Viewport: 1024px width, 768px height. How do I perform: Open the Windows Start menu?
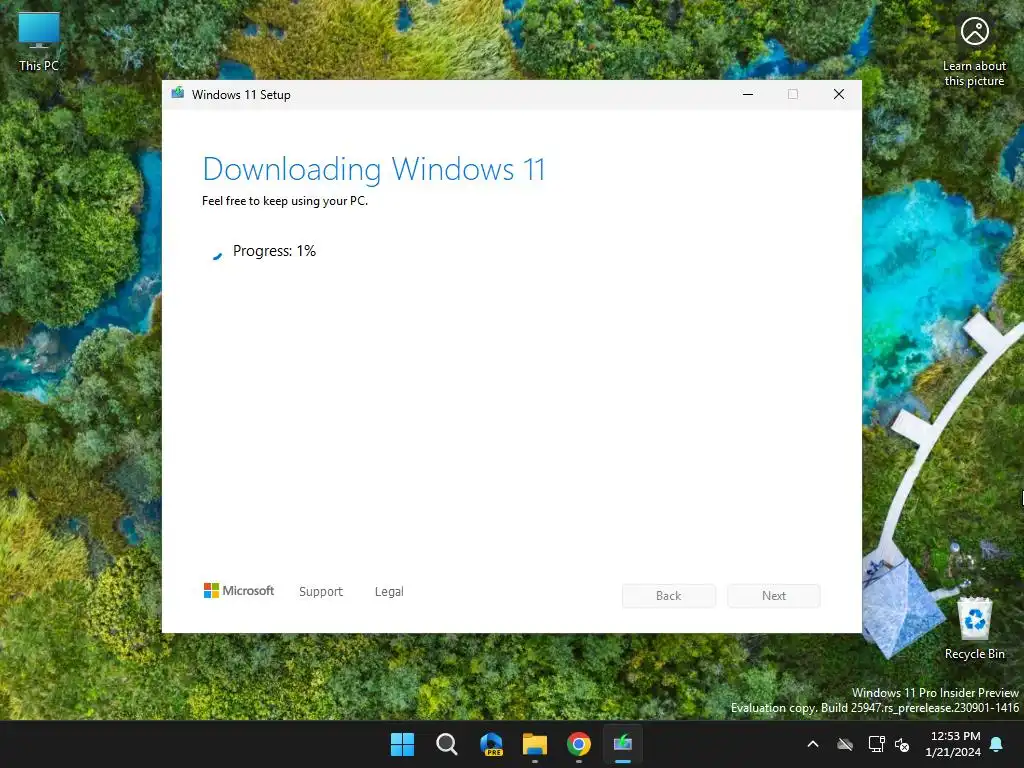402,744
